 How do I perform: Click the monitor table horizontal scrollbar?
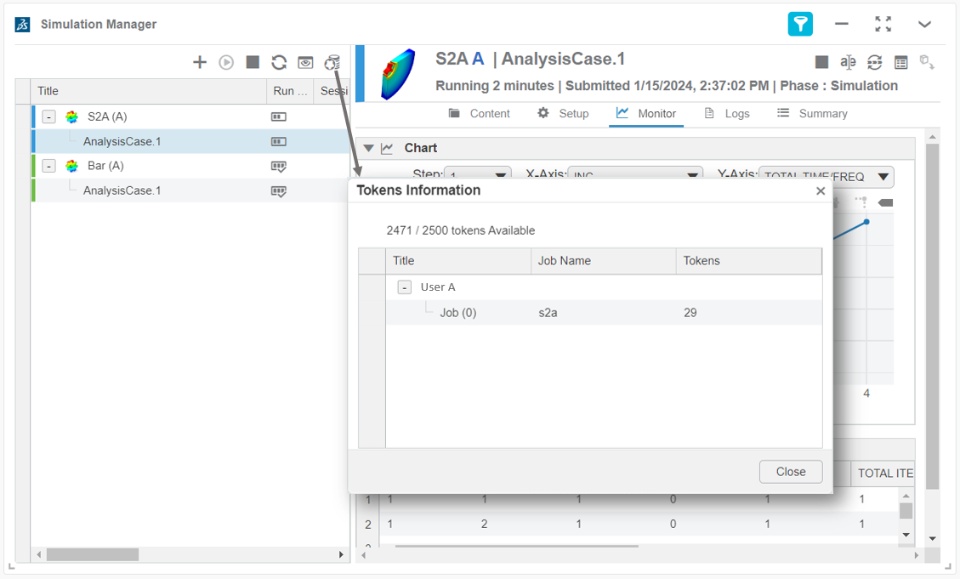pos(517,546)
